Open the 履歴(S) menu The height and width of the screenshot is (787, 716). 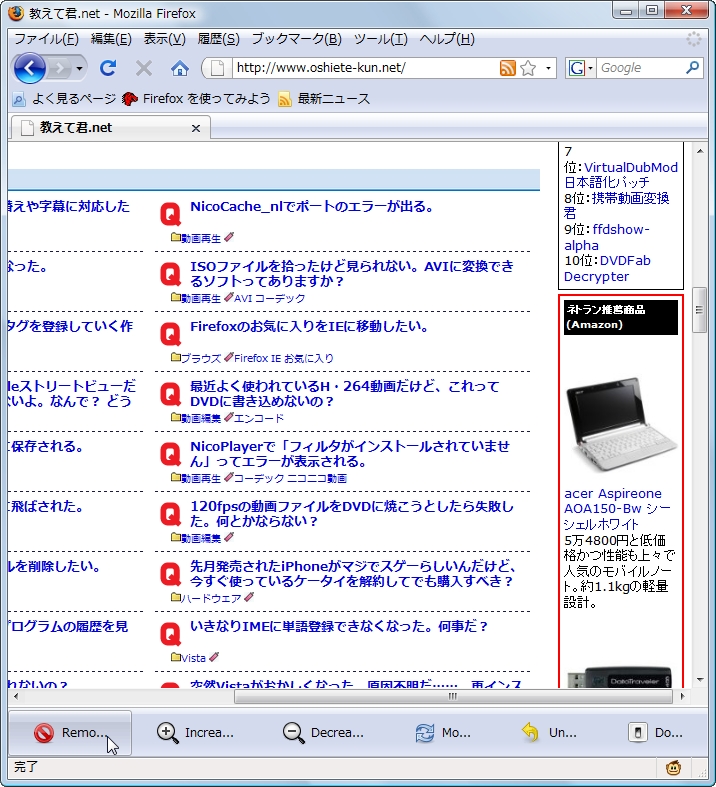click(218, 39)
